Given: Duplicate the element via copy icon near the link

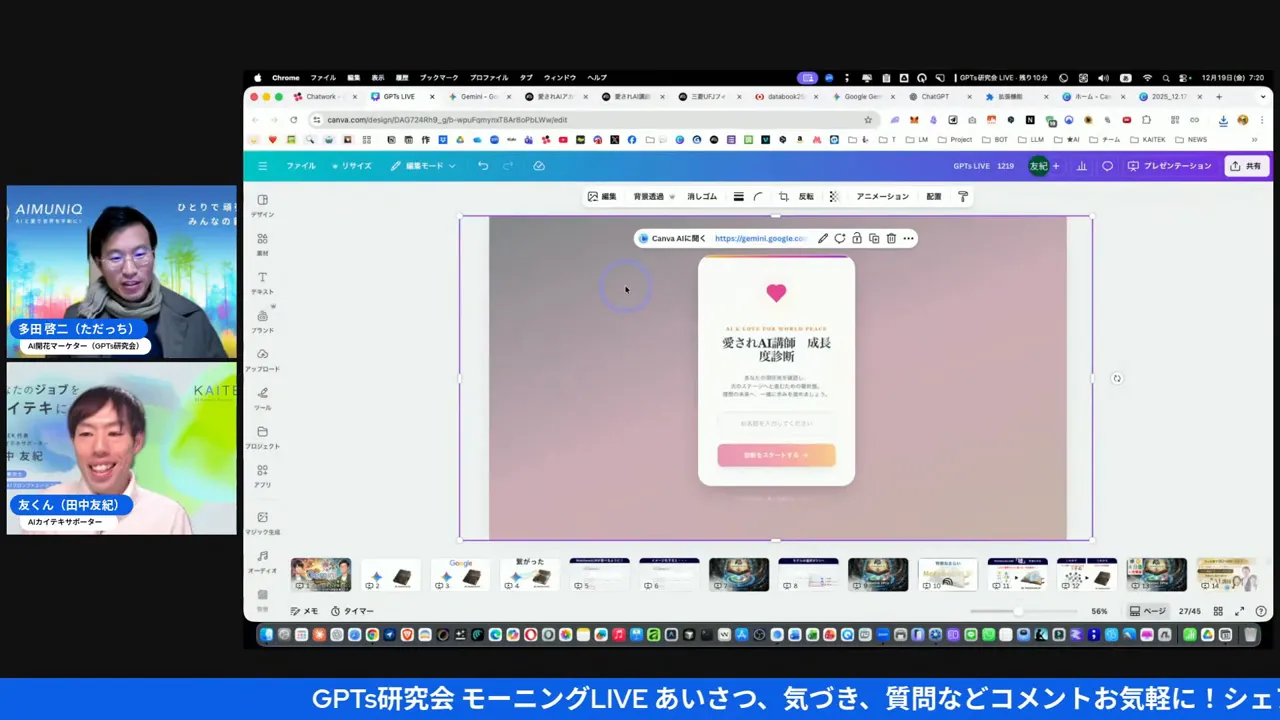Looking at the screenshot, I should click(874, 238).
